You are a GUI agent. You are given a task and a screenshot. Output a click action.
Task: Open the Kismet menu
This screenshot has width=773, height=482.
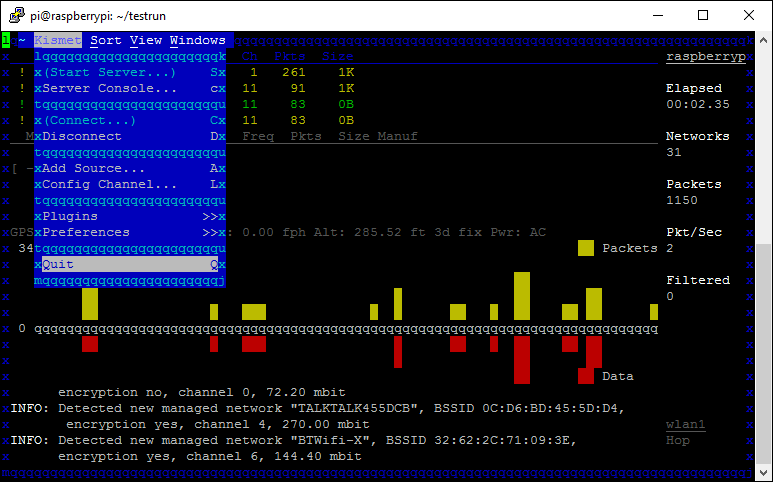click(58, 40)
